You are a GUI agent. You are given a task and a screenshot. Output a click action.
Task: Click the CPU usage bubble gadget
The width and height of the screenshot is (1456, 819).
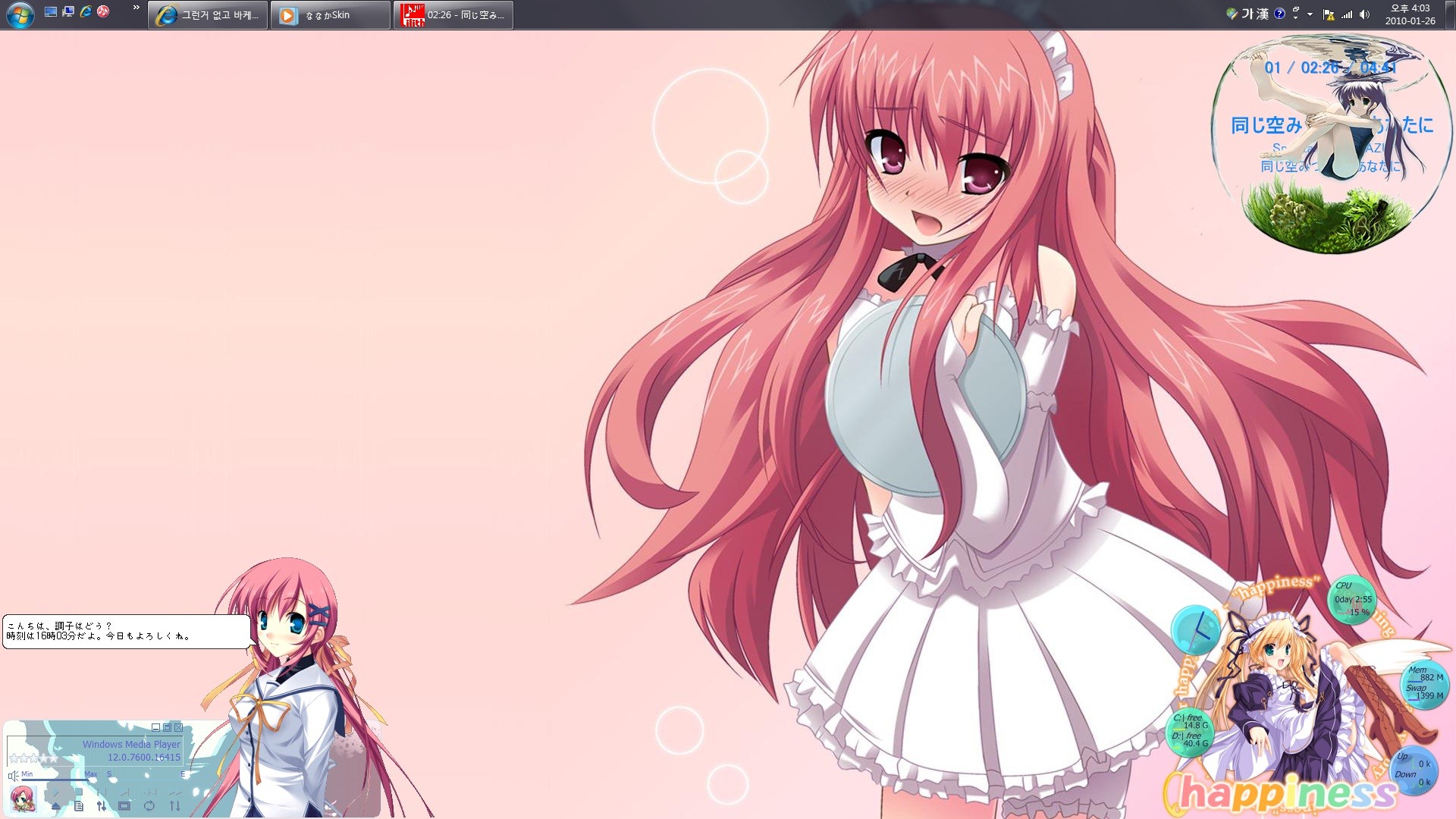point(1352,599)
